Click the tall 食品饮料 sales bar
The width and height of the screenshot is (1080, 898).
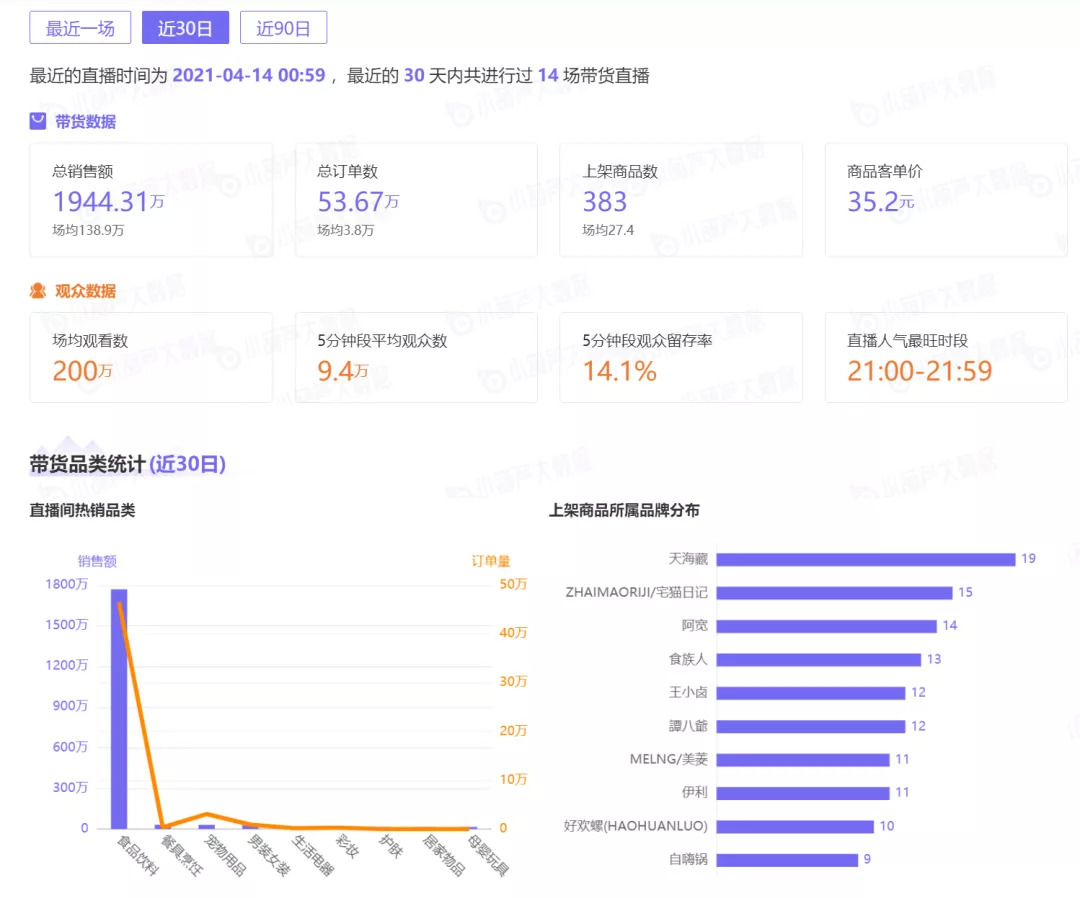(x=119, y=708)
